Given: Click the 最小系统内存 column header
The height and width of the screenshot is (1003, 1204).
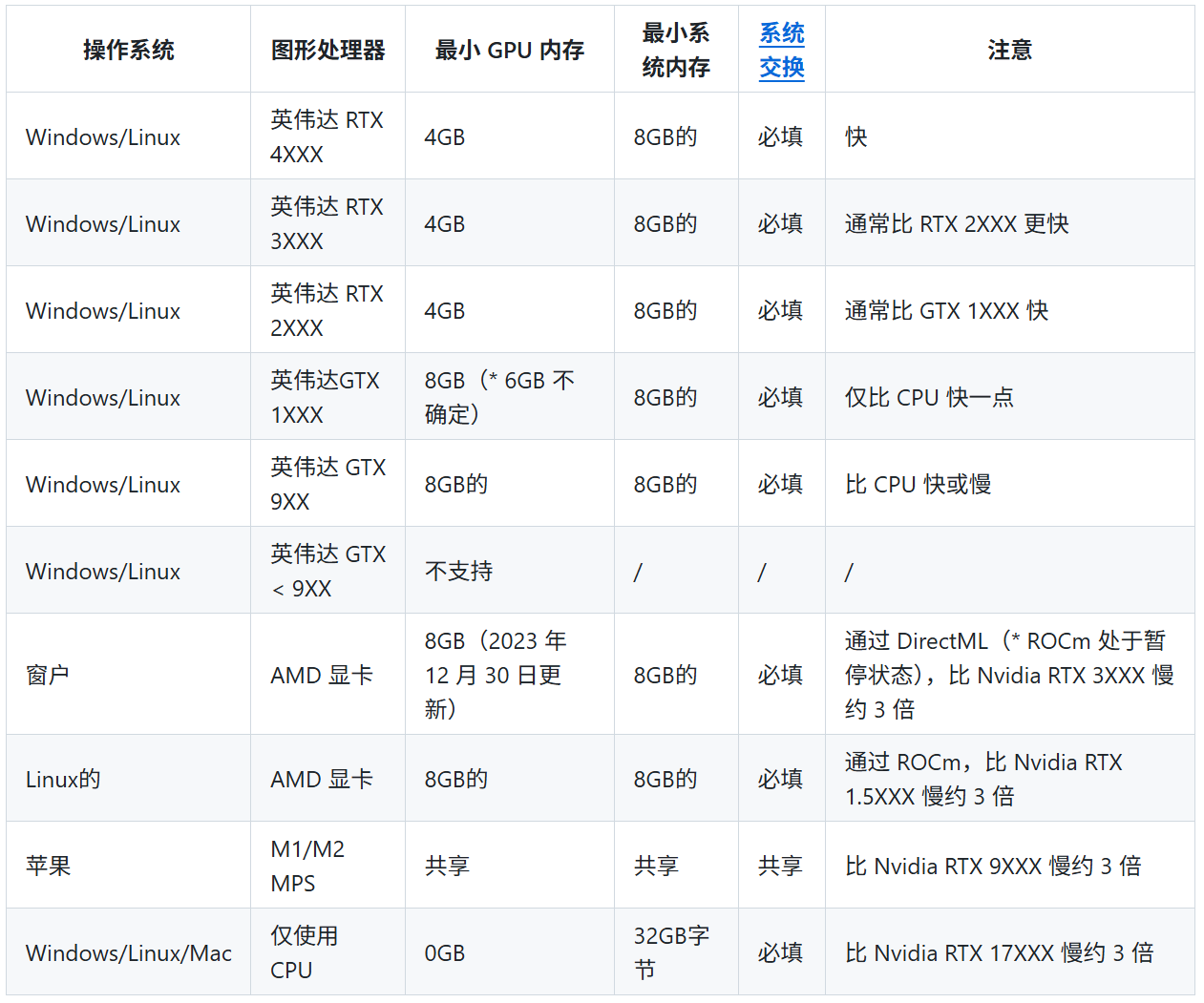Looking at the screenshot, I should click(675, 51).
